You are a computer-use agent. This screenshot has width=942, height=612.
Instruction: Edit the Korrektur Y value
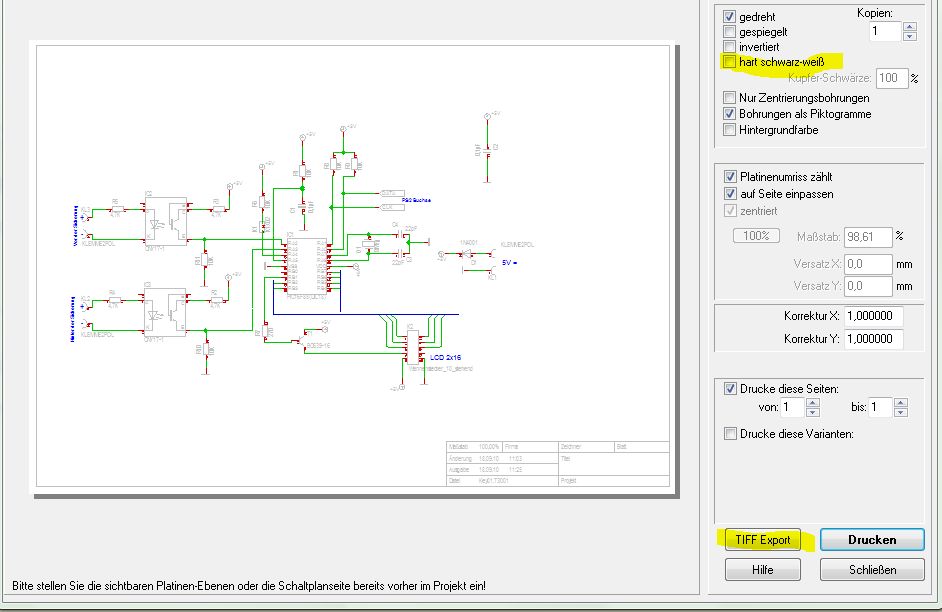click(x=874, y=339)
